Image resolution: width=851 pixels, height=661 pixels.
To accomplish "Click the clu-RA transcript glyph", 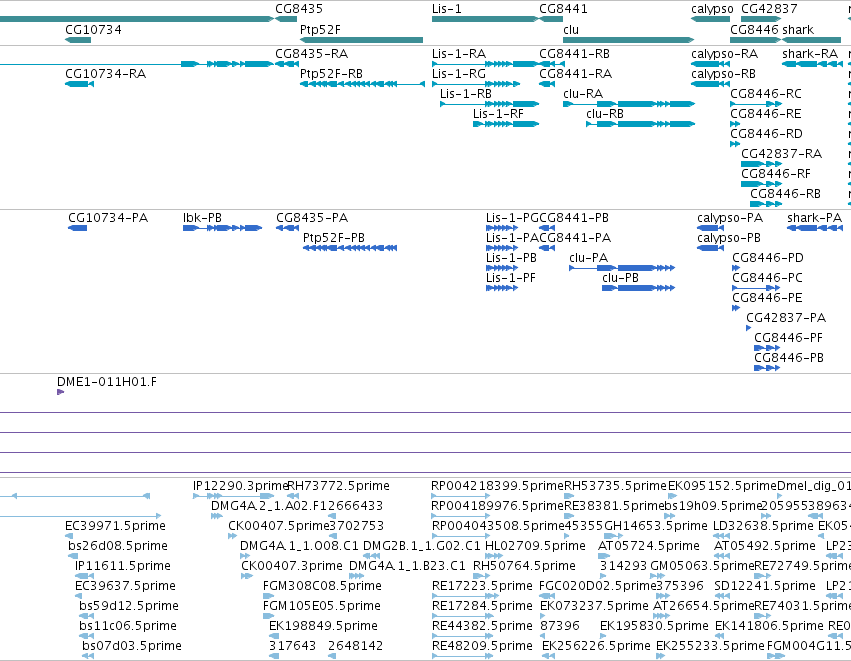I will (628, 104).
